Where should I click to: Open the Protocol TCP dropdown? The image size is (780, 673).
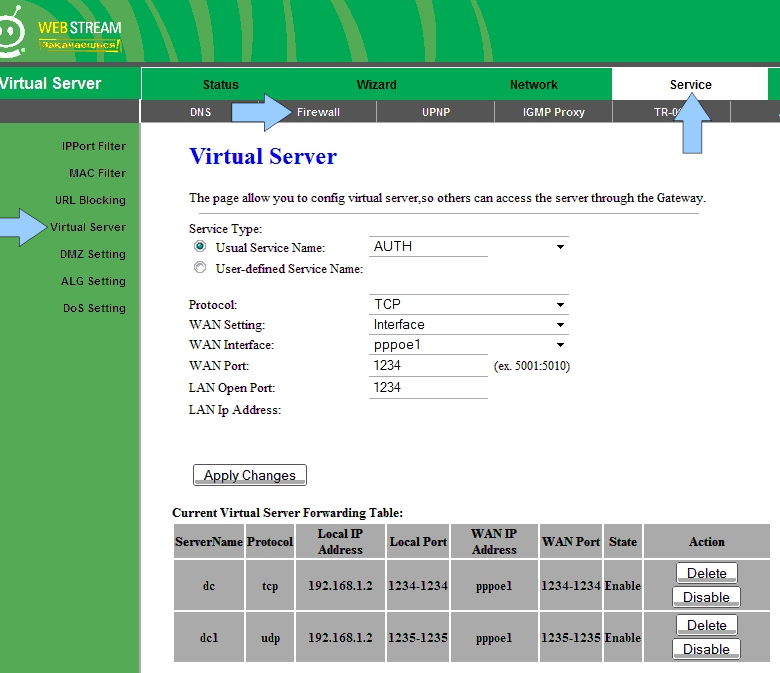click(469, 304)
